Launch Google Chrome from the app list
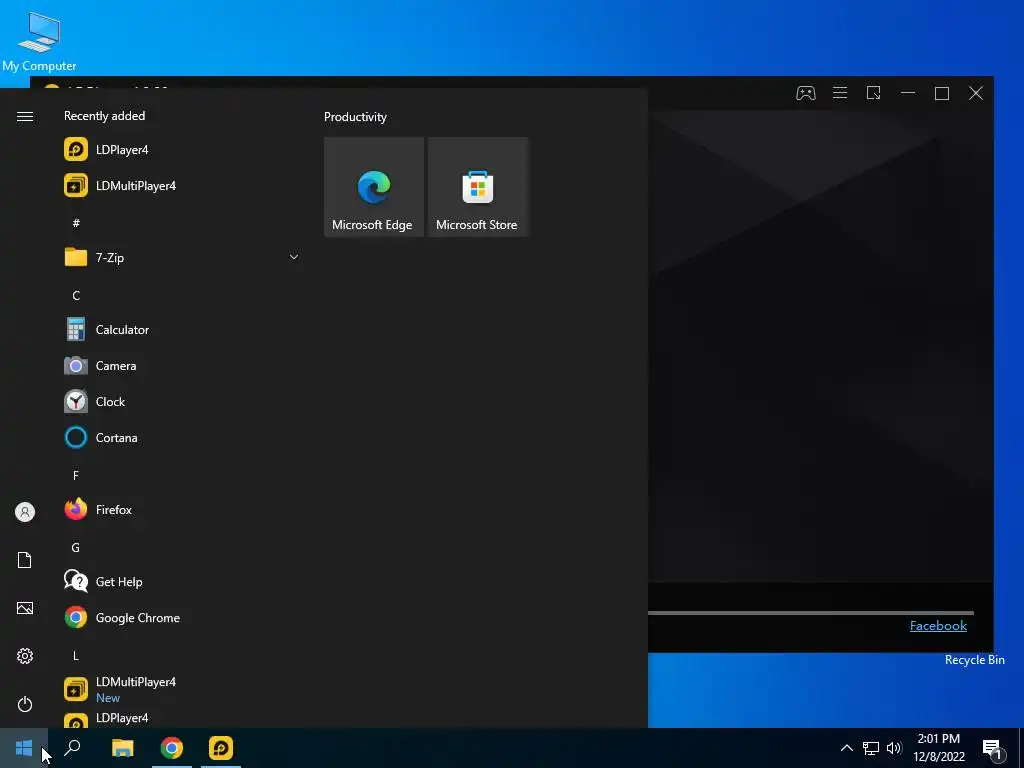 tap(181, 617)
